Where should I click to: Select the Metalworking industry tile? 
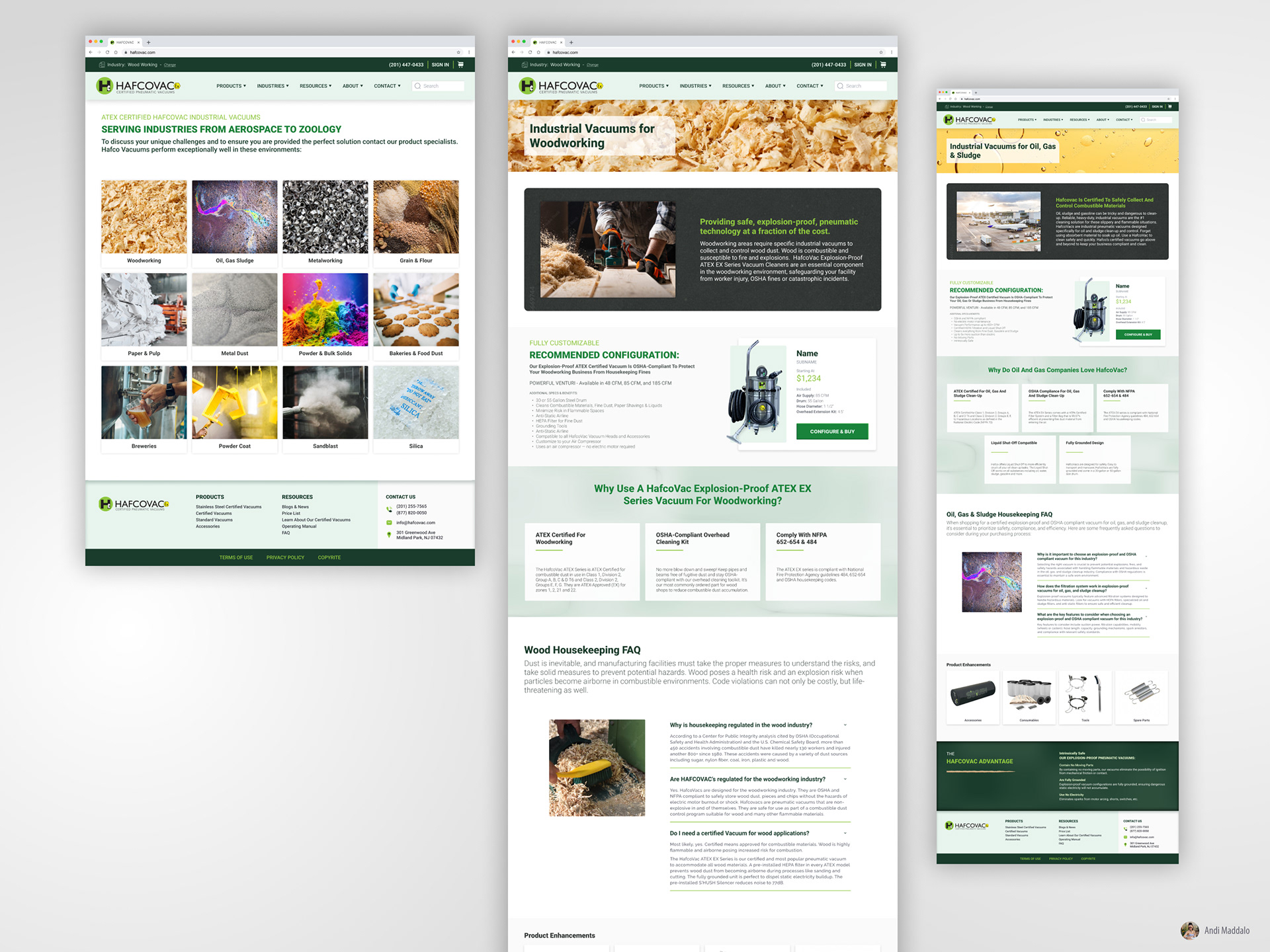pos(325,223)
